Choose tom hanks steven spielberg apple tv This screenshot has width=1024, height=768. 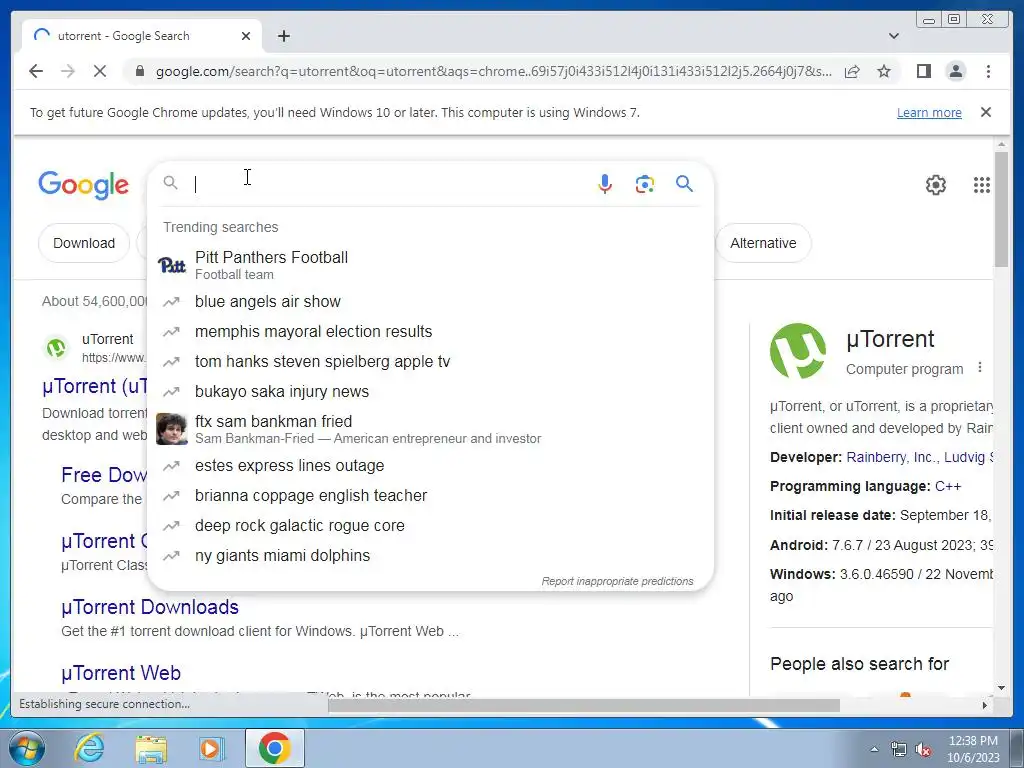click(430, 362)
